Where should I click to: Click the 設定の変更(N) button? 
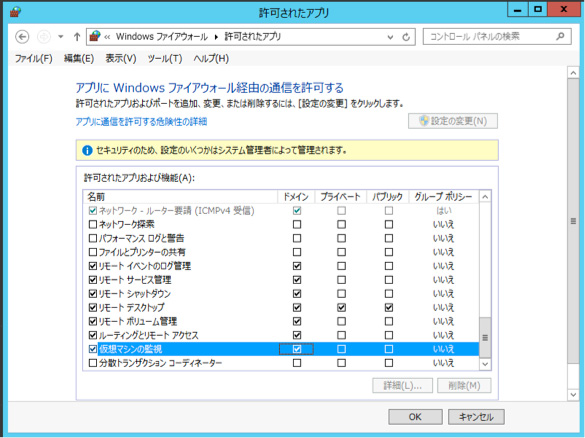(453, 121)
